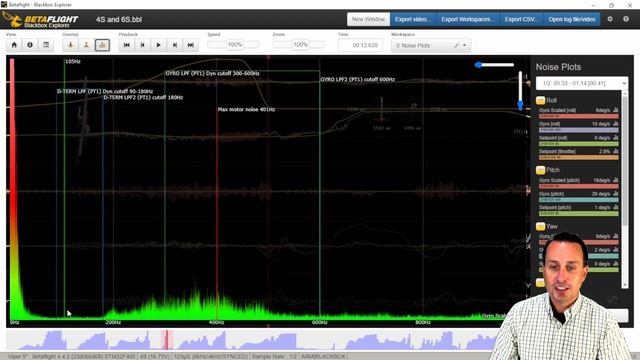The height and width of the screenshot is (360, 640).
Task: Click the 200Hz frequency axis label
Action: (113, 322)
